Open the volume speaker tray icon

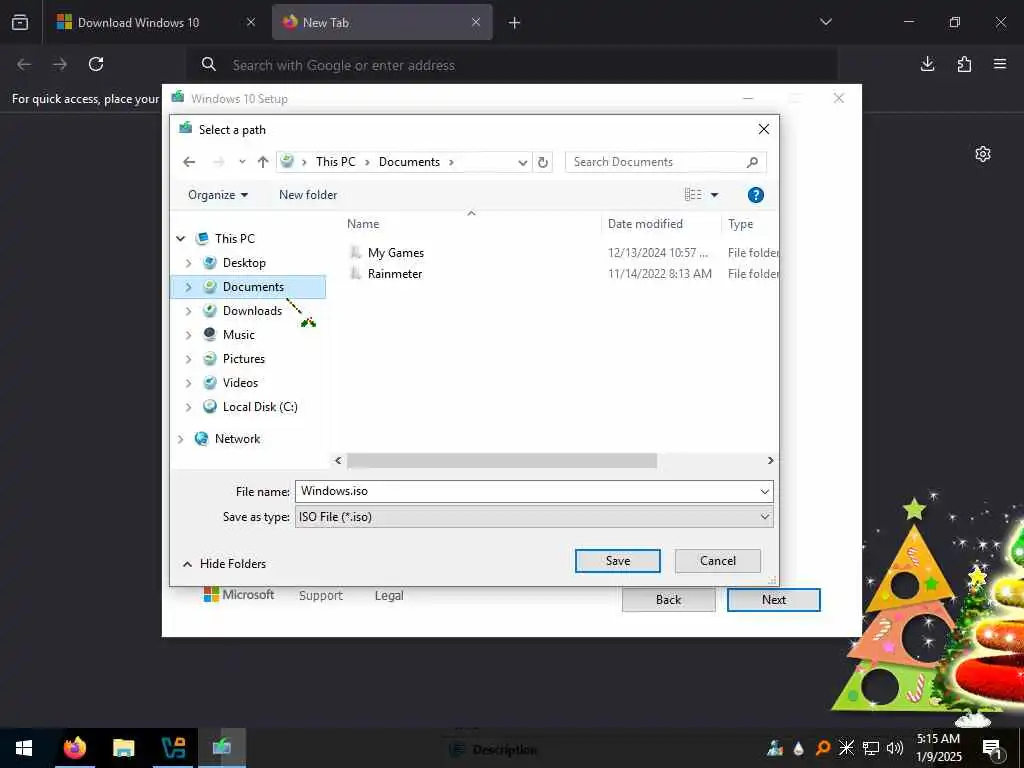(895, 748)
